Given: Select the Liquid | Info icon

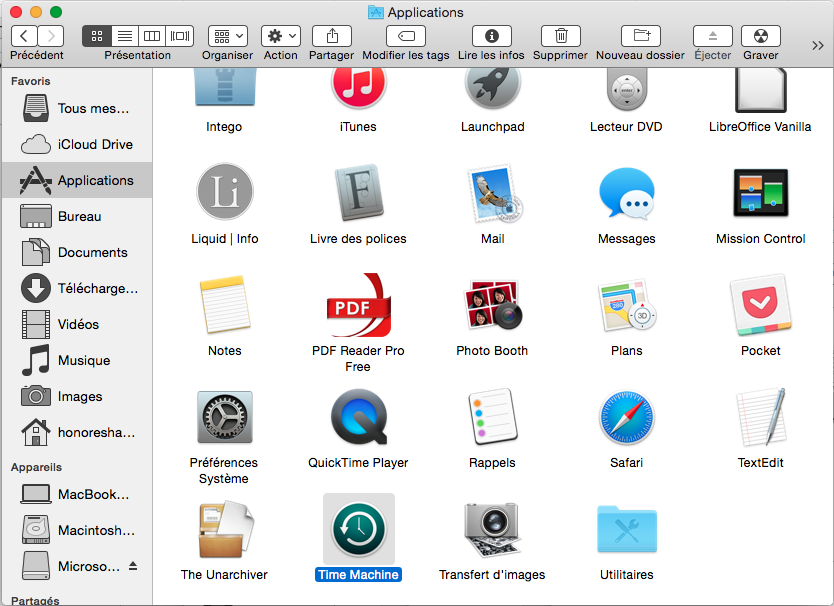Looking at the screenshot, I should pyautogui.click(x=224, y=192).
